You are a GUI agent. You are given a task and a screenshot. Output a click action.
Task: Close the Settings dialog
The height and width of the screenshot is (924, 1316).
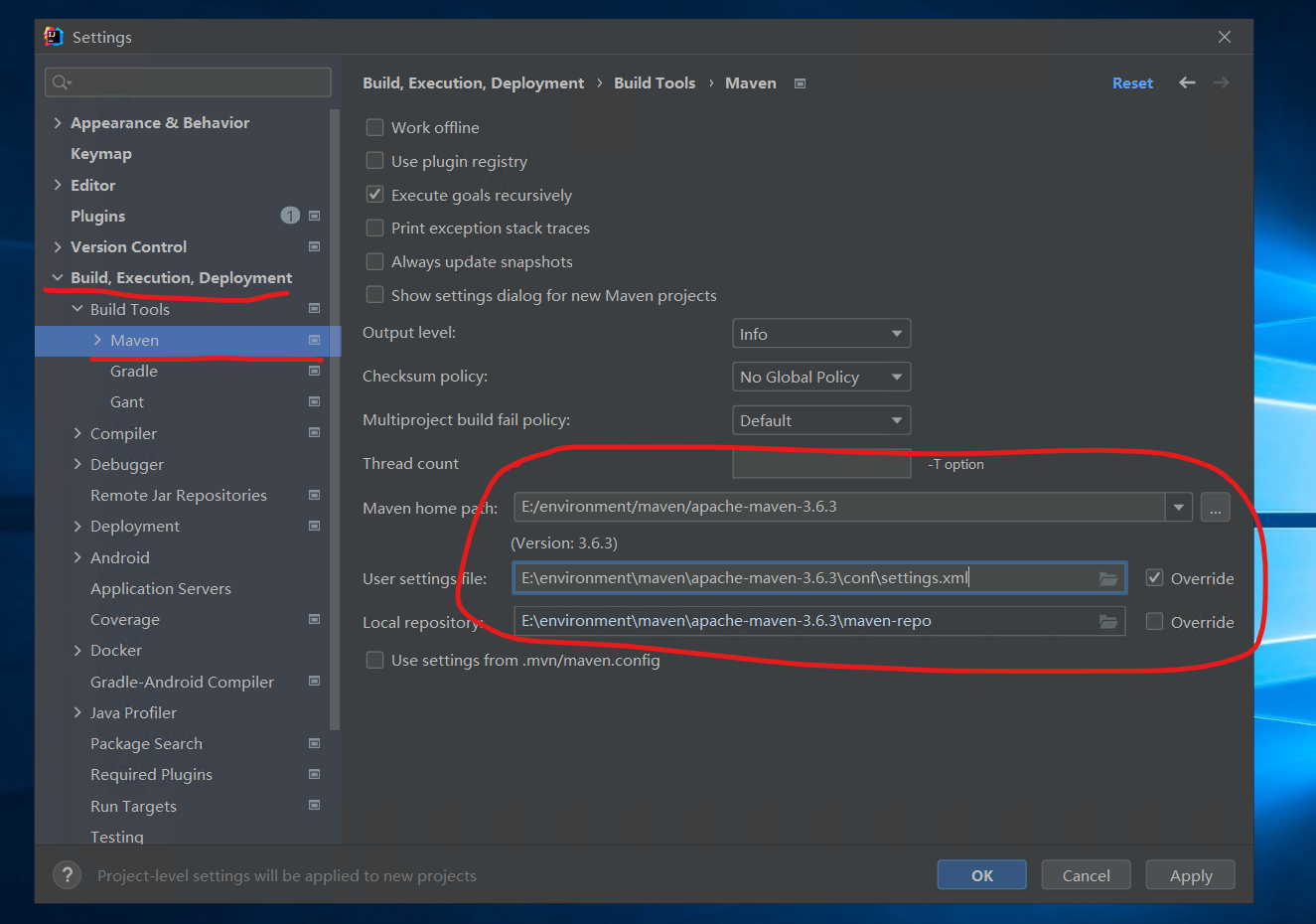(1225, 37)
